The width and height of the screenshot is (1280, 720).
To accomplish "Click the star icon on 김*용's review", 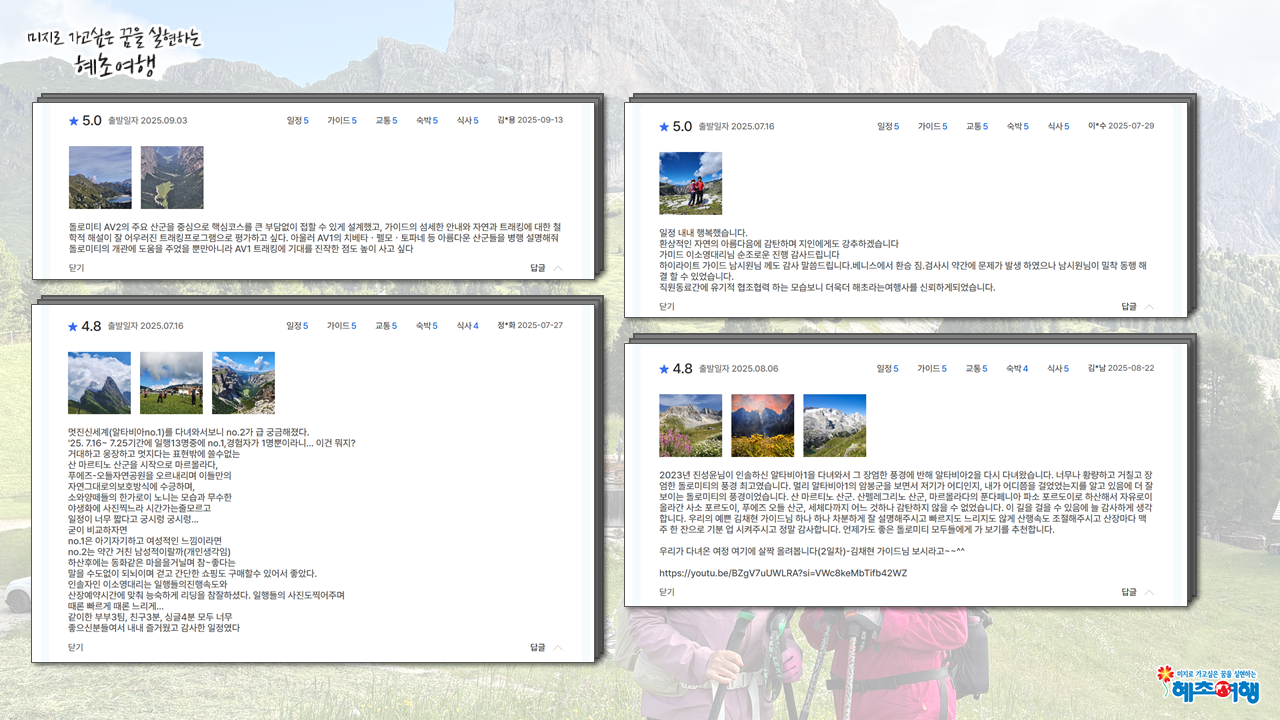I will tap(74, 121).
